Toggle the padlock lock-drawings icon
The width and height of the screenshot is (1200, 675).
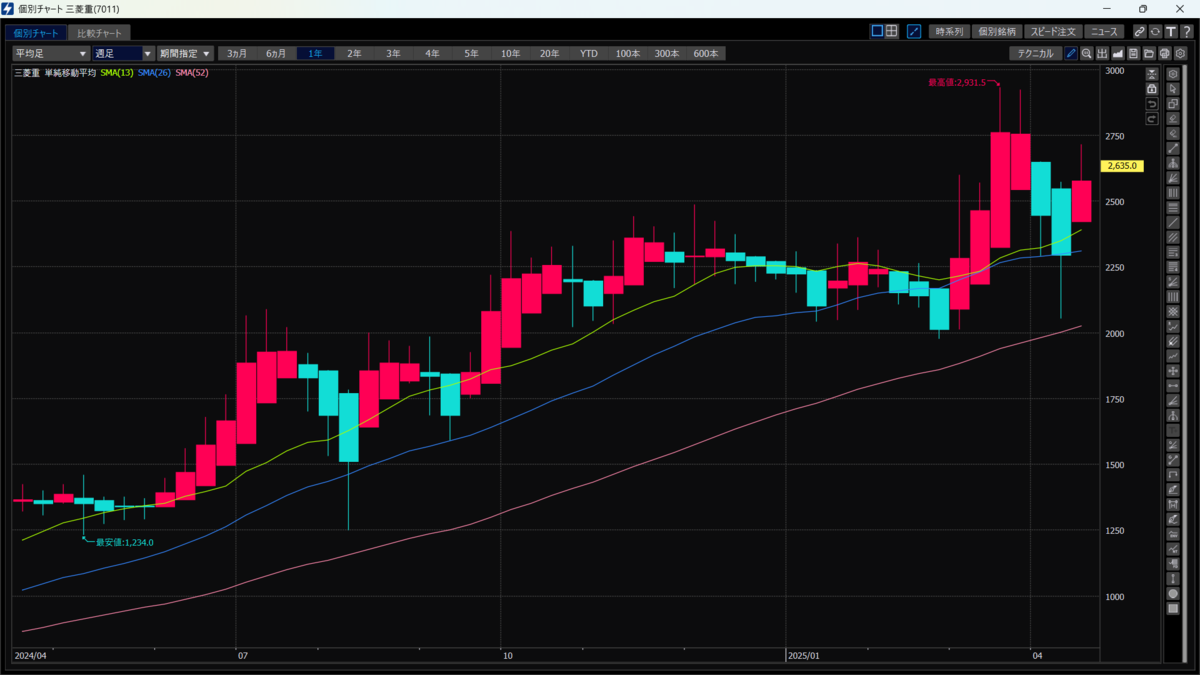[1152, 89]
